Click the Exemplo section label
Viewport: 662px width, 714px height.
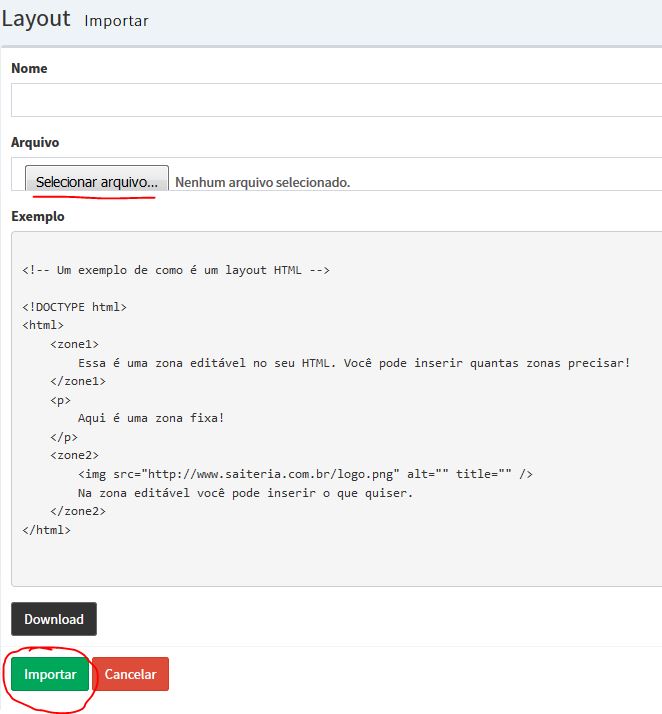pos(38,216)
